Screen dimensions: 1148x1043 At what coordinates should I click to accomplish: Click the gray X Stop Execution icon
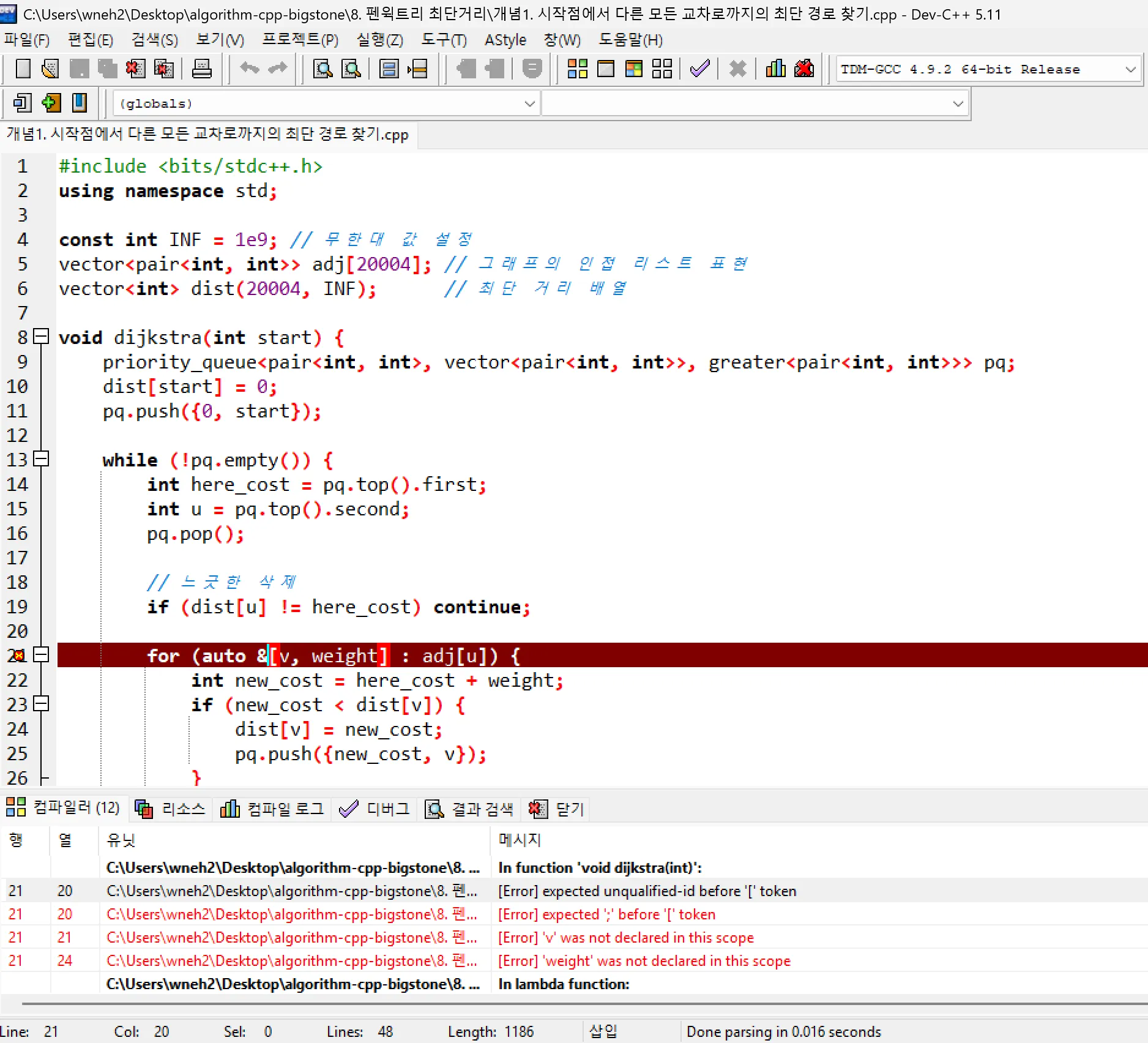738,69
